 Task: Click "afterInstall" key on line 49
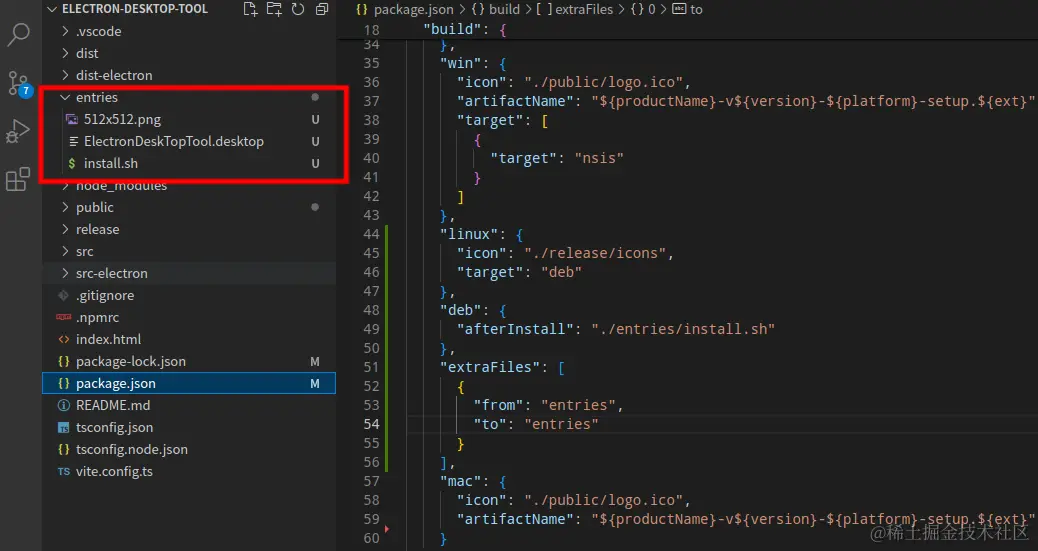tap(515, 329)
